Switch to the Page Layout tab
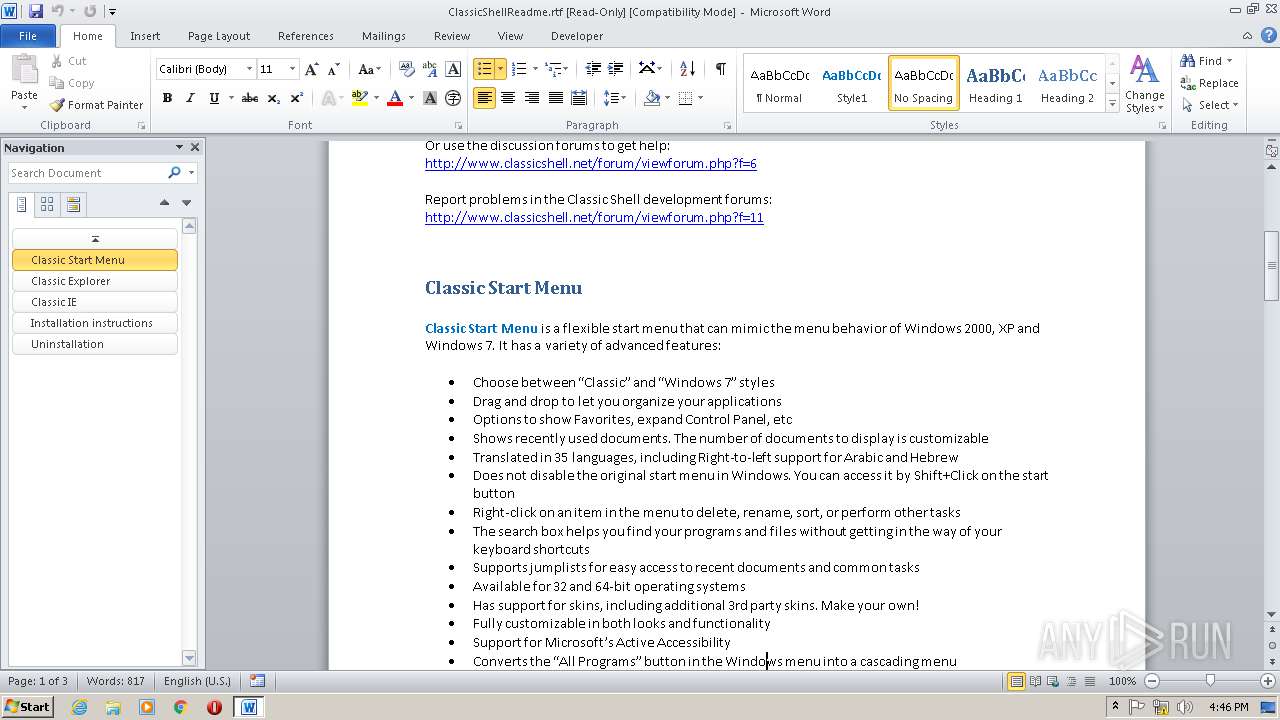The image size is (1280, 720). [219, 36]
